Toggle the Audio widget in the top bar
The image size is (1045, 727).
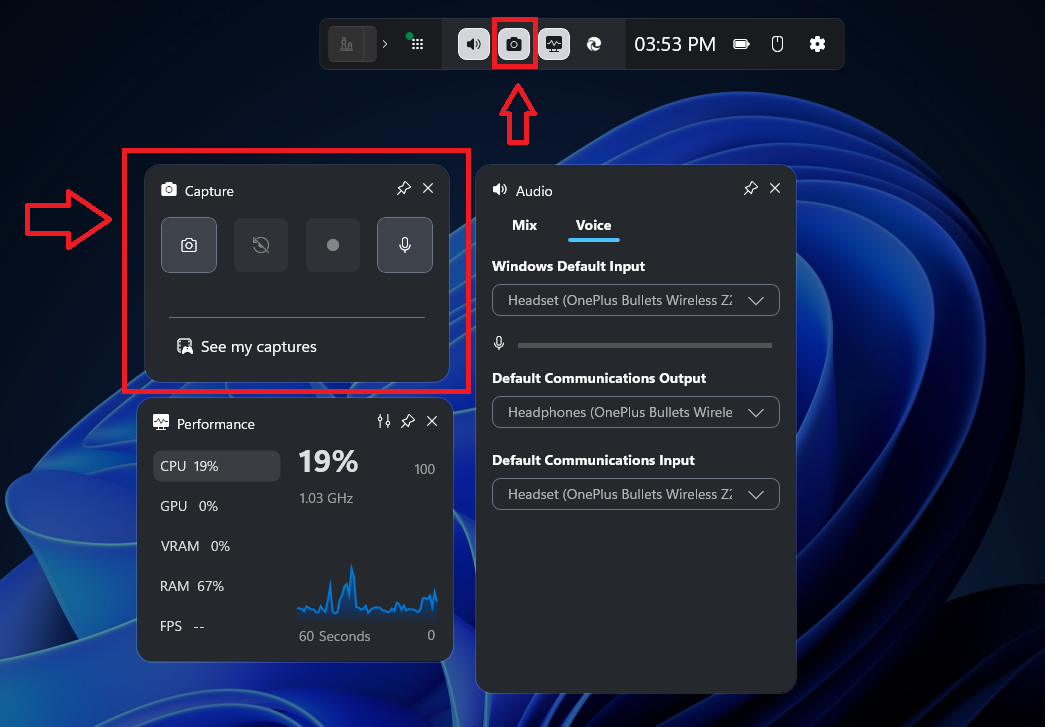[x=474, y=44]
